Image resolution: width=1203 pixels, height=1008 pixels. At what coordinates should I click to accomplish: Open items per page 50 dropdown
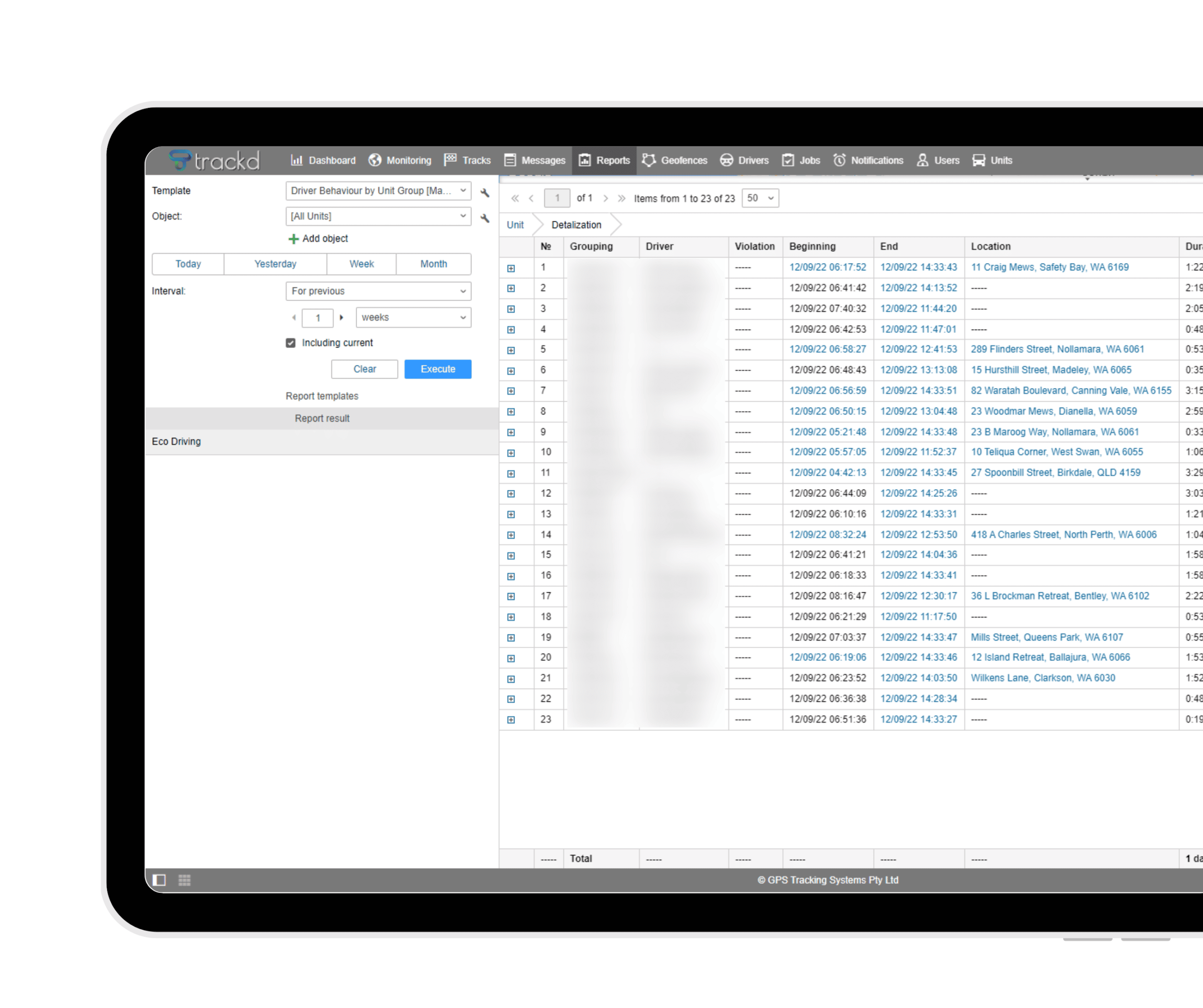(x=759, y=198)
